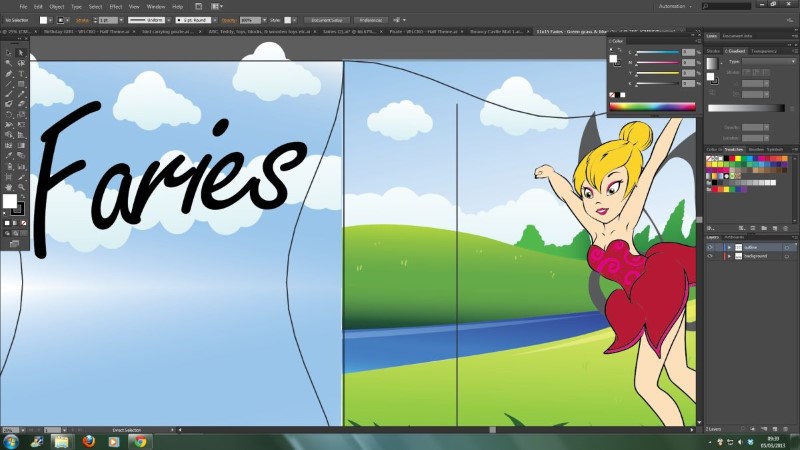Open the gradient Type dropdown
The height and width of the screenshot is (450, 800).
coord(762,61)
